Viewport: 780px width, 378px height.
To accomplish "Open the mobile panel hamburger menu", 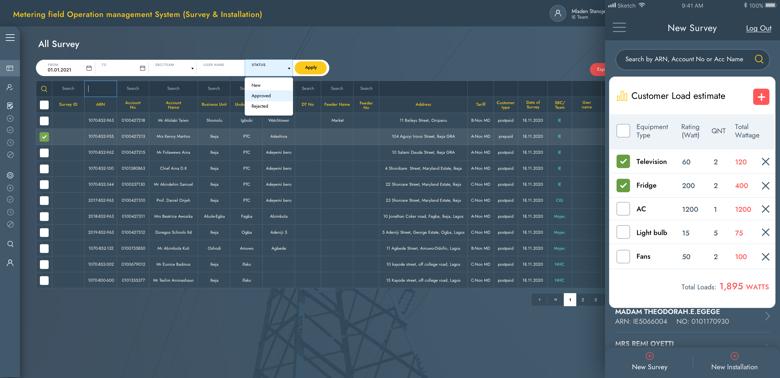I will click(619, 27).
